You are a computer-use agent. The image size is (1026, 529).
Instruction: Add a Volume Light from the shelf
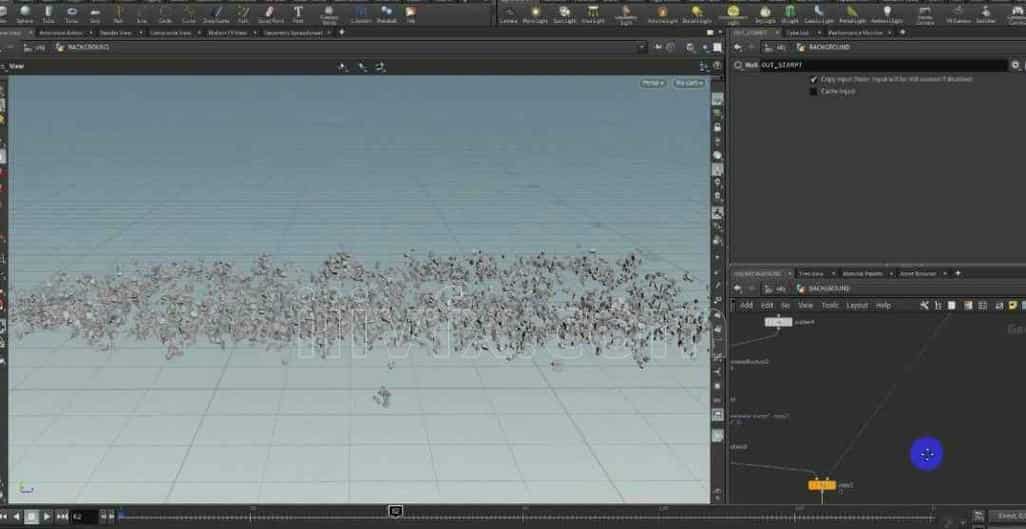pyautogui.click(x=627, y=13)
